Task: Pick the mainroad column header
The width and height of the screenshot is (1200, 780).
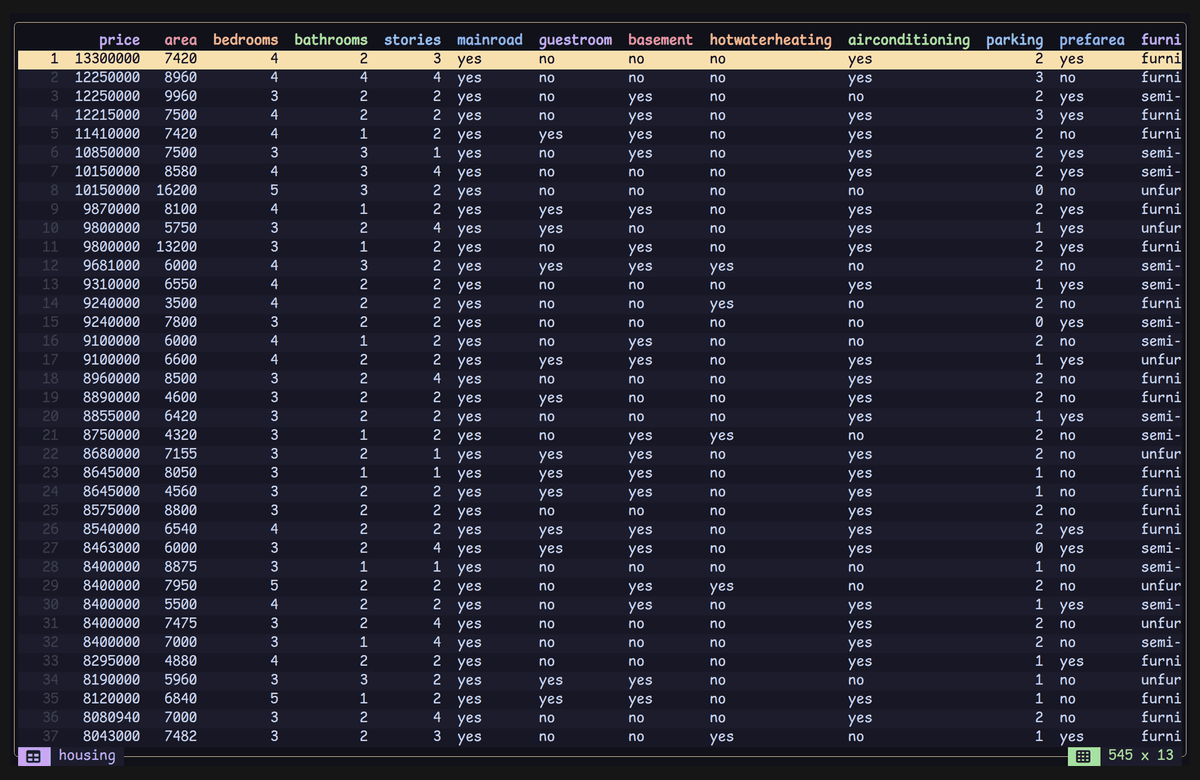Action: (x=490, y=40)
